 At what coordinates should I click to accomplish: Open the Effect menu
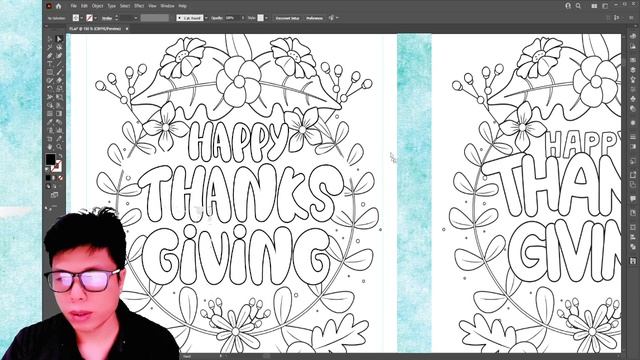(139, 6)
